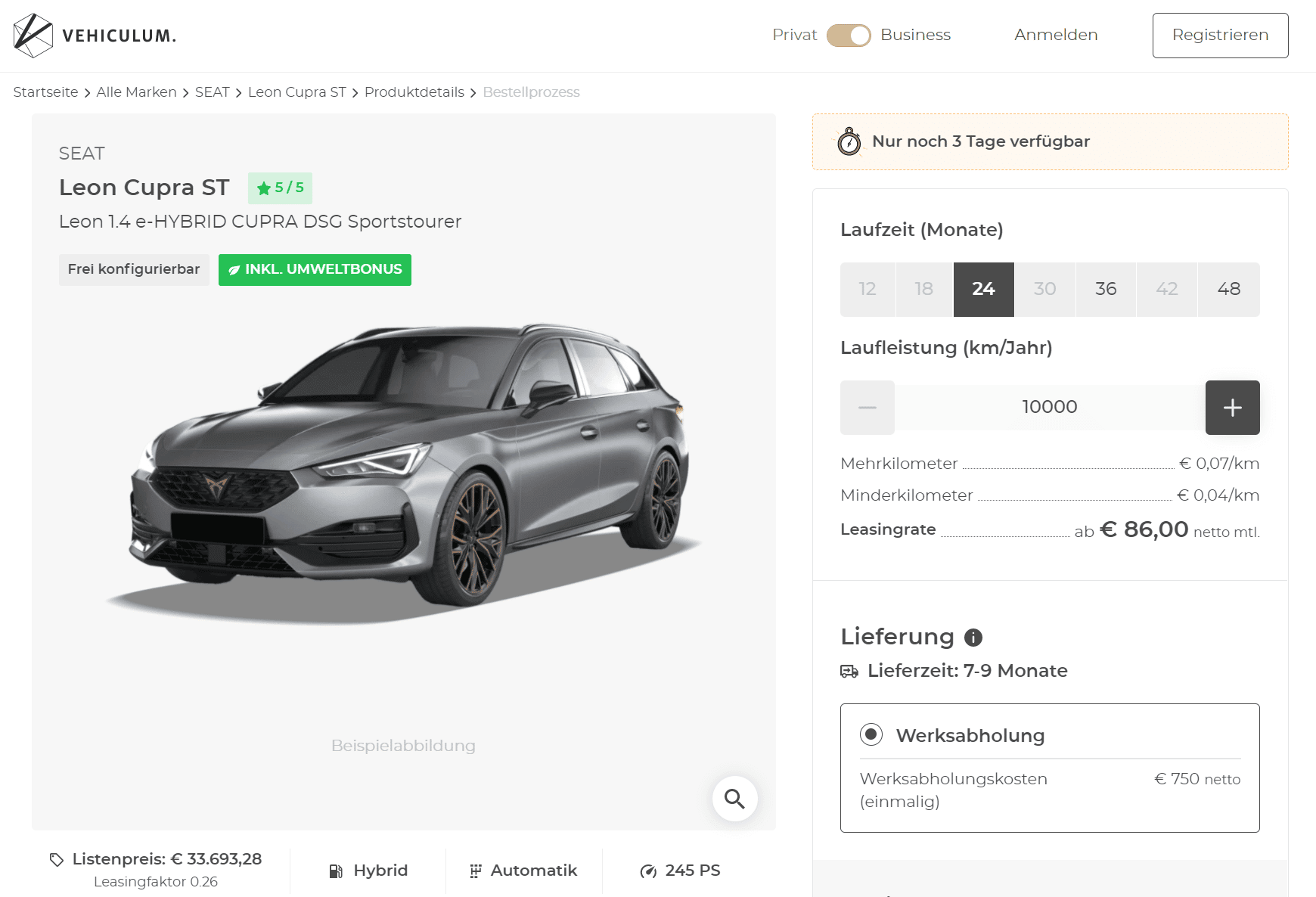Decrease mileage with the minus button
The width and height of the screenshot is (1316, 897).
868,408
